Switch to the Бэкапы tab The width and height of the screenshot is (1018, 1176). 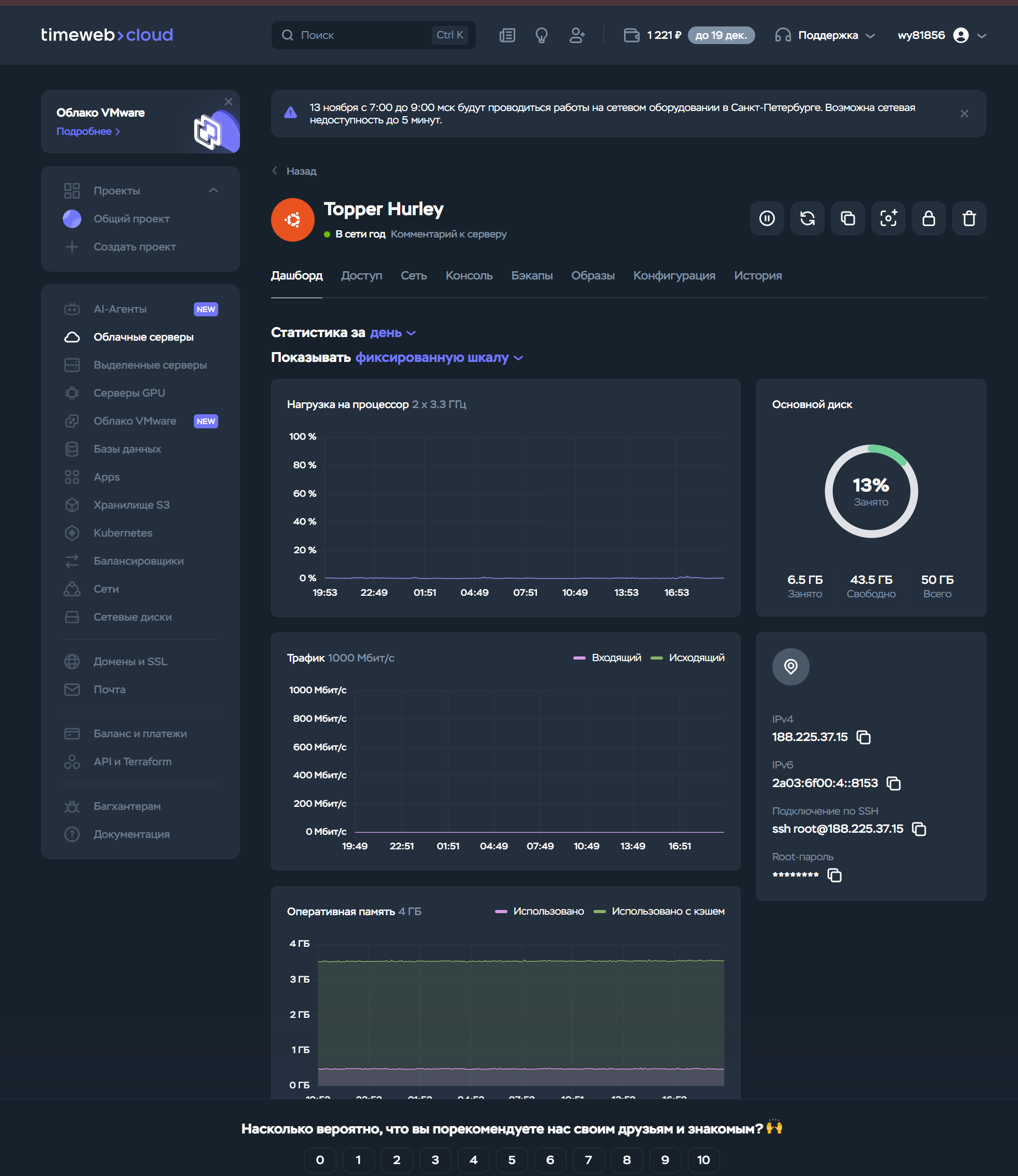pyautogui.click(x=531, y=276)
